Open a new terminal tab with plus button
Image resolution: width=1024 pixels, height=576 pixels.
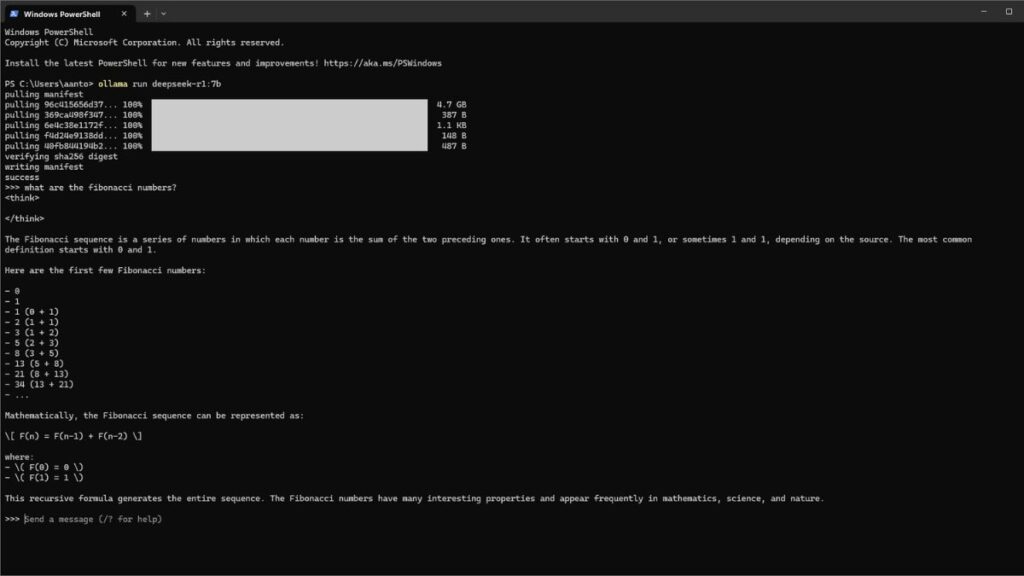pos(147,13)
